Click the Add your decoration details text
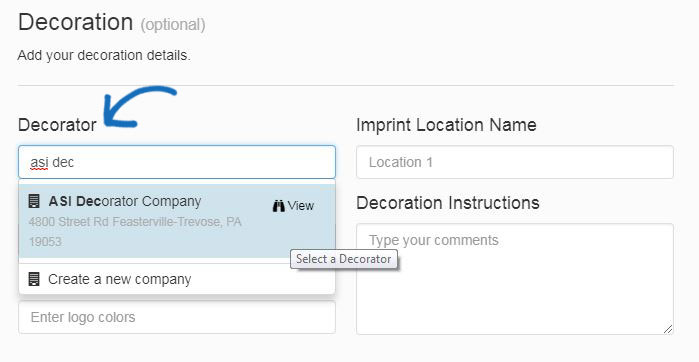This screenshot has height=362, width=699. coord(104,55)
